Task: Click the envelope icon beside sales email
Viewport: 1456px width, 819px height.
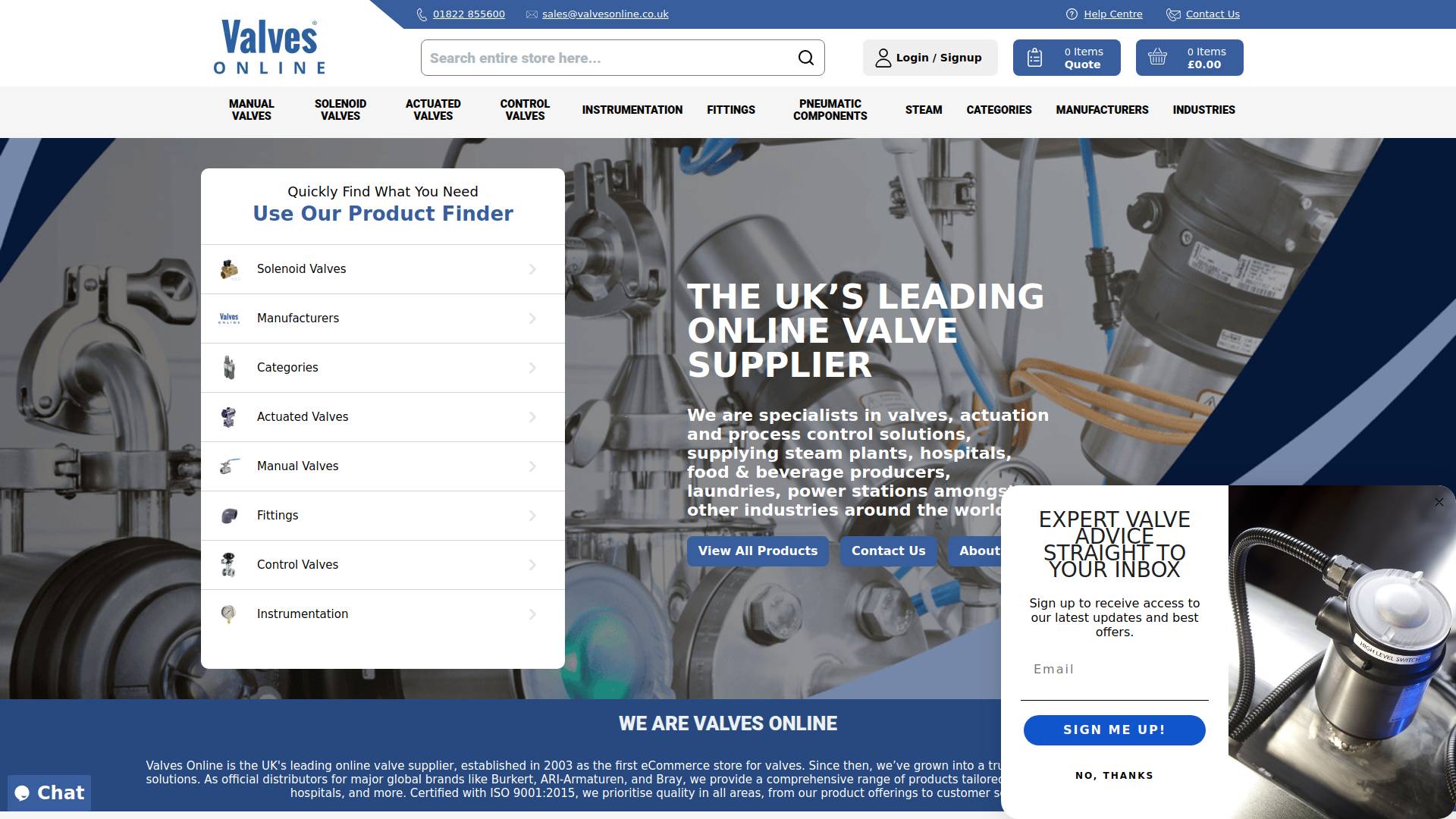Action: tap(532, 14)
